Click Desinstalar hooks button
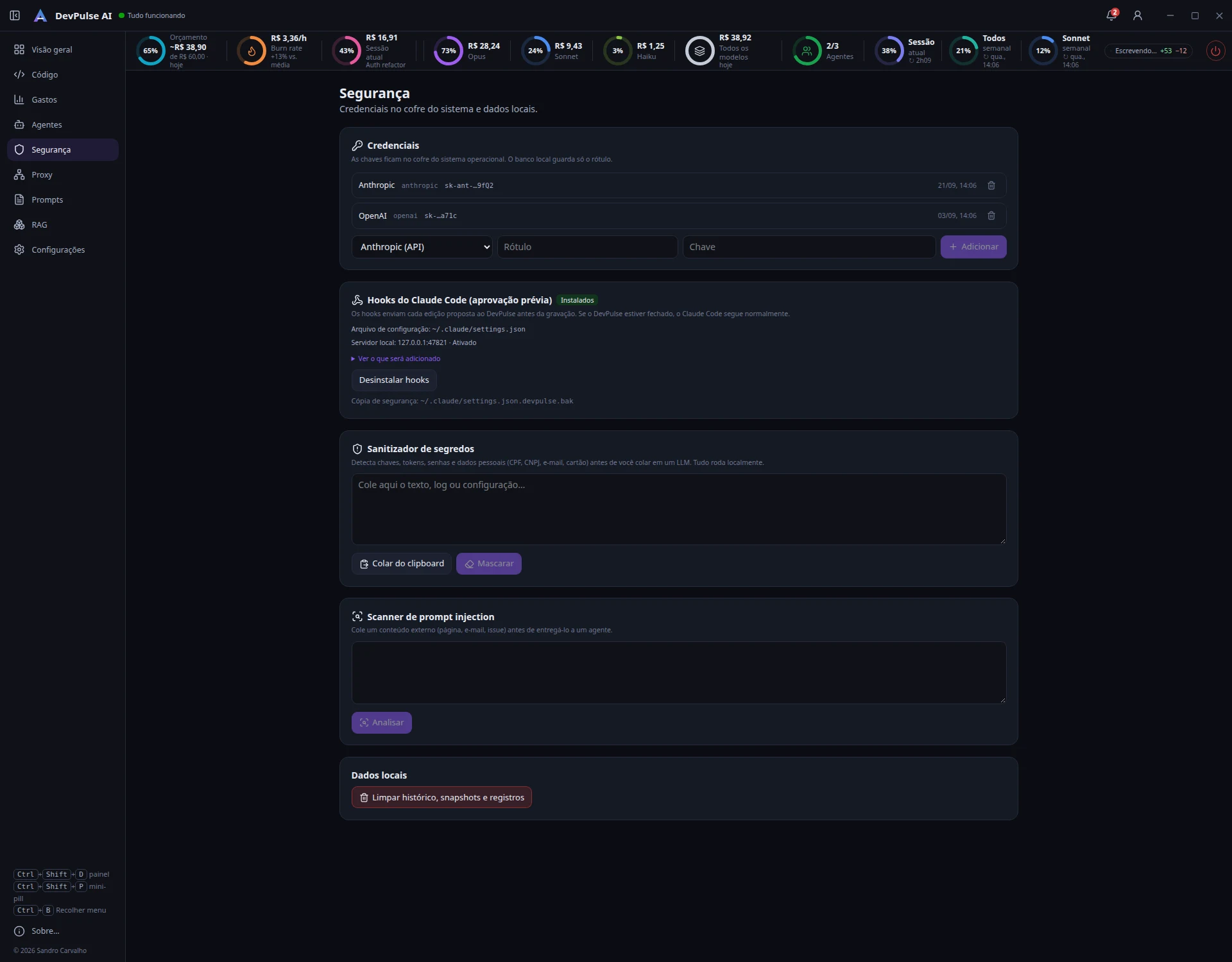This screenshot has height=962, width=1232. coord(394,380)
